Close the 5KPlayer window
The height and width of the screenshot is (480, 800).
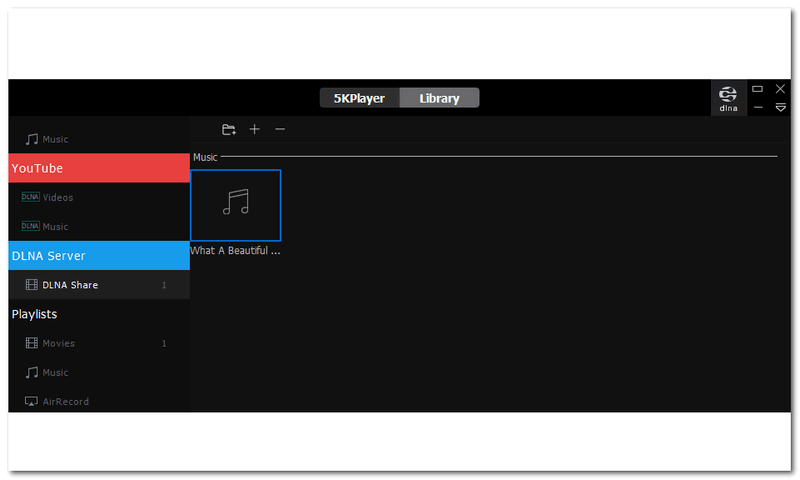coord(781,89)
